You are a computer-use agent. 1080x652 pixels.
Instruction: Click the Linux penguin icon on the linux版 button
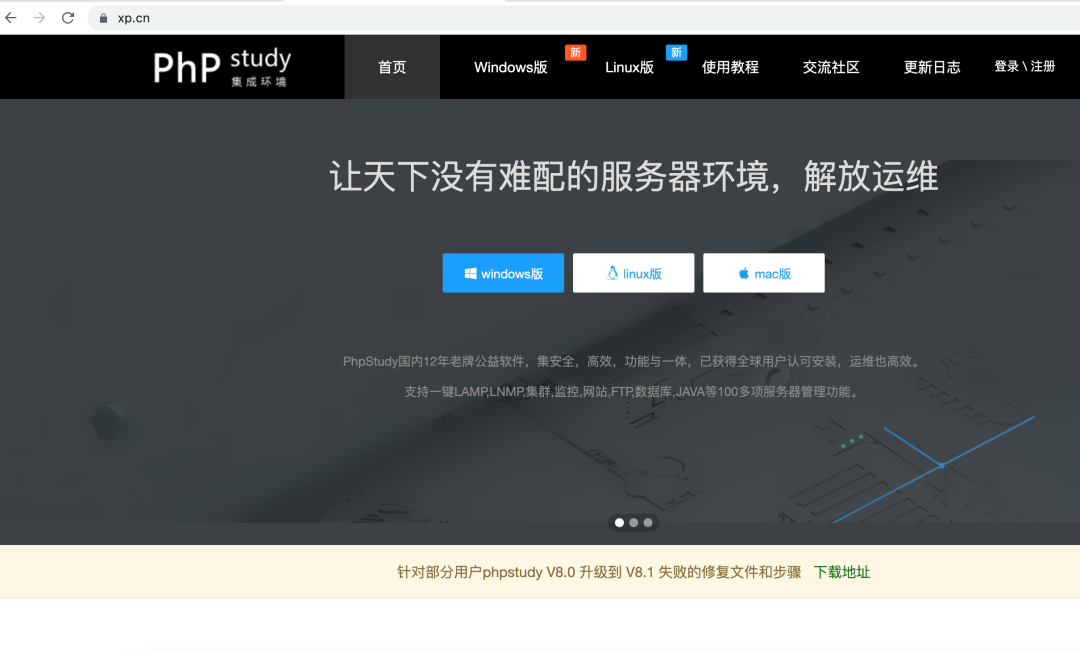(x=611, y=272)
